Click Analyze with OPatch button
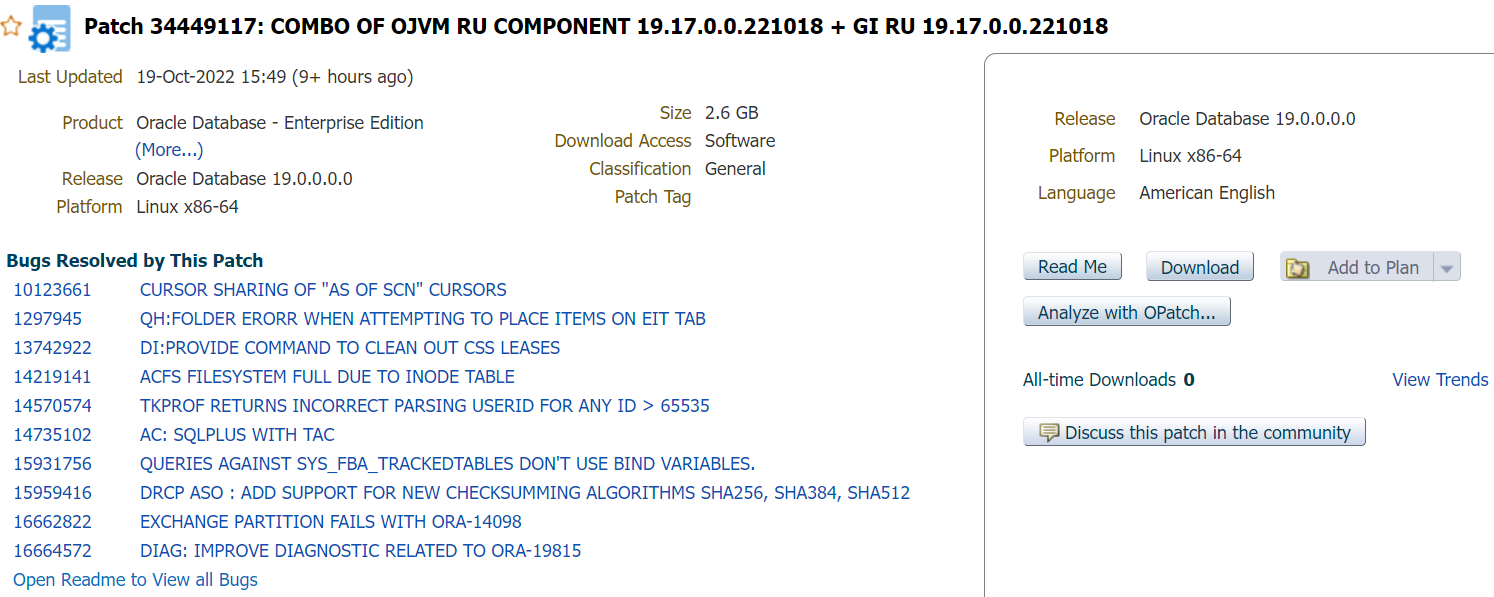This screenshot has height=597, width=1494. point(1126,312)
